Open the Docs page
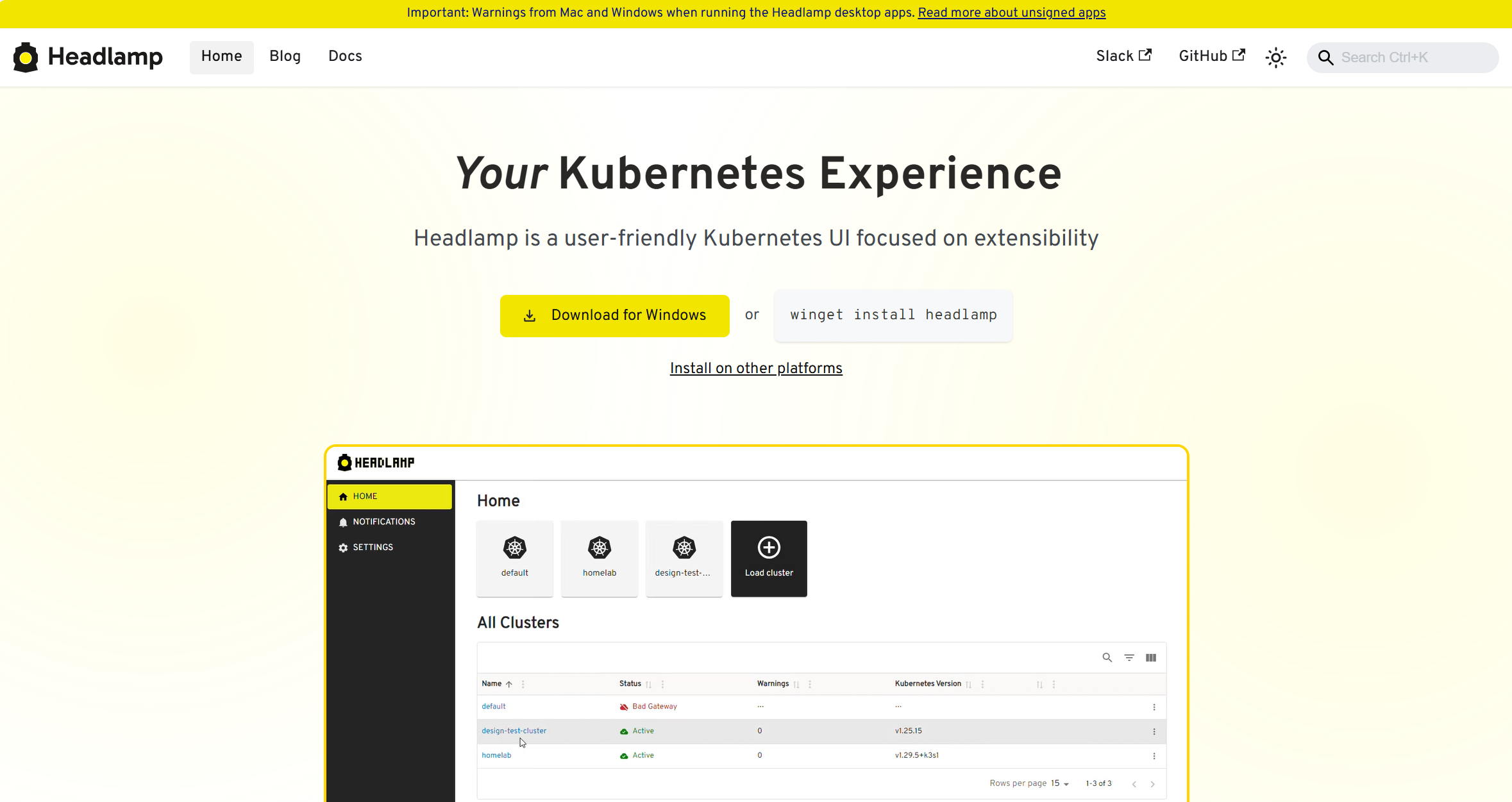The width and height of the screenshot is (1512, 802). pyautogui.click(x=345, y=56)
